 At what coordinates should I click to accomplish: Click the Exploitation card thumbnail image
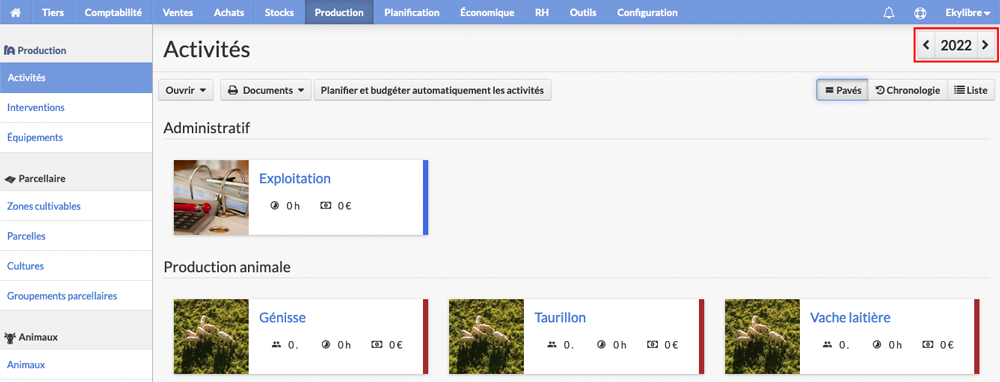coord(211,198)
